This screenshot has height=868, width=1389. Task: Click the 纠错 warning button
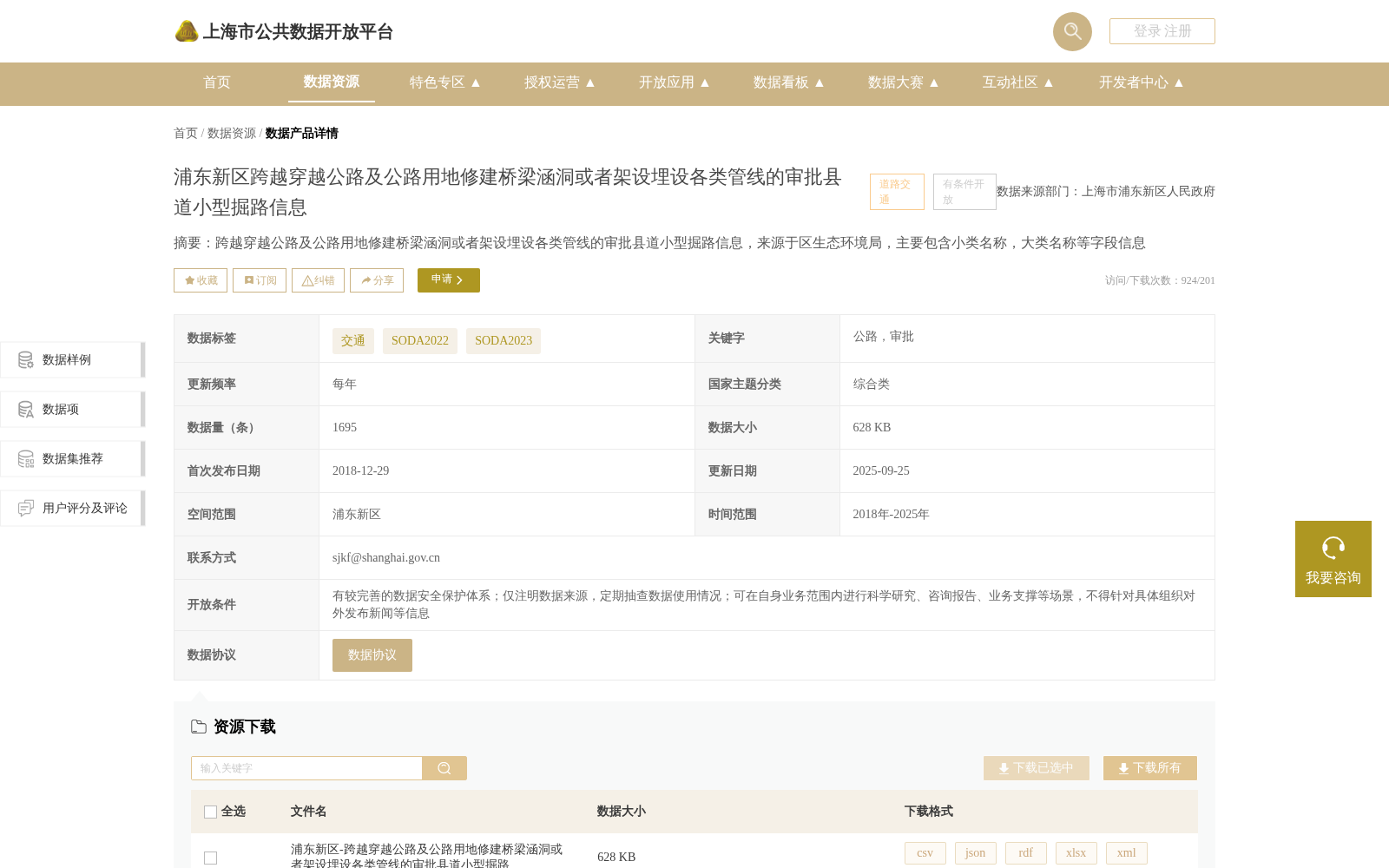pos(318,280)
